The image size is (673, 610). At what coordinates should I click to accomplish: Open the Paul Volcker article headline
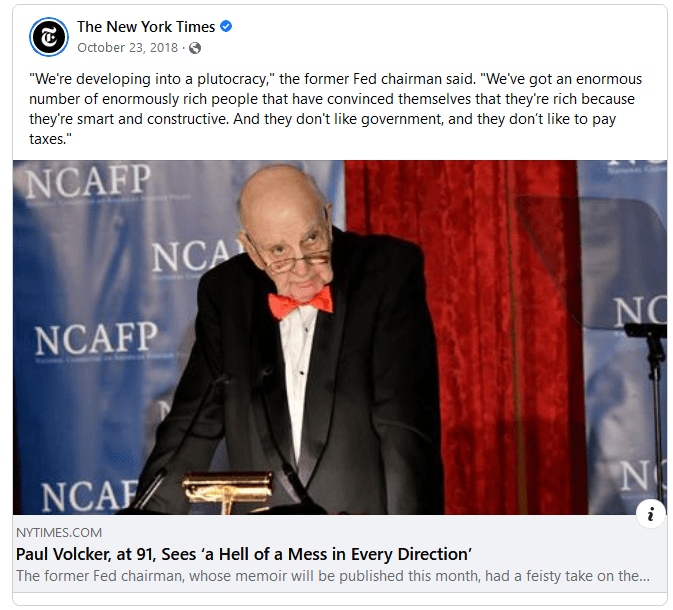(x=244, y=554)
